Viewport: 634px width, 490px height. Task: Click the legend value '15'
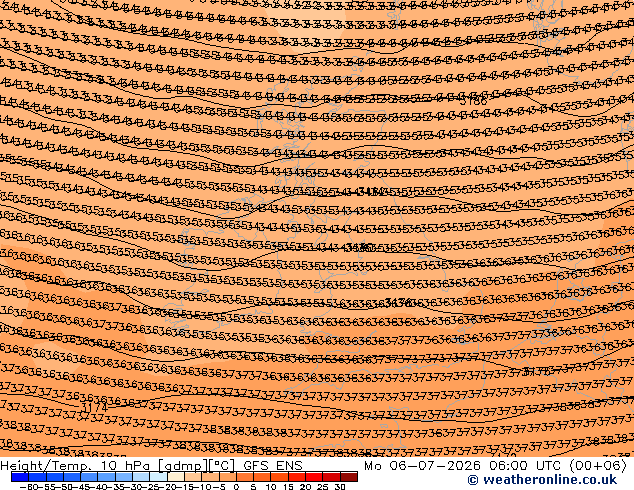coord(288,486)
